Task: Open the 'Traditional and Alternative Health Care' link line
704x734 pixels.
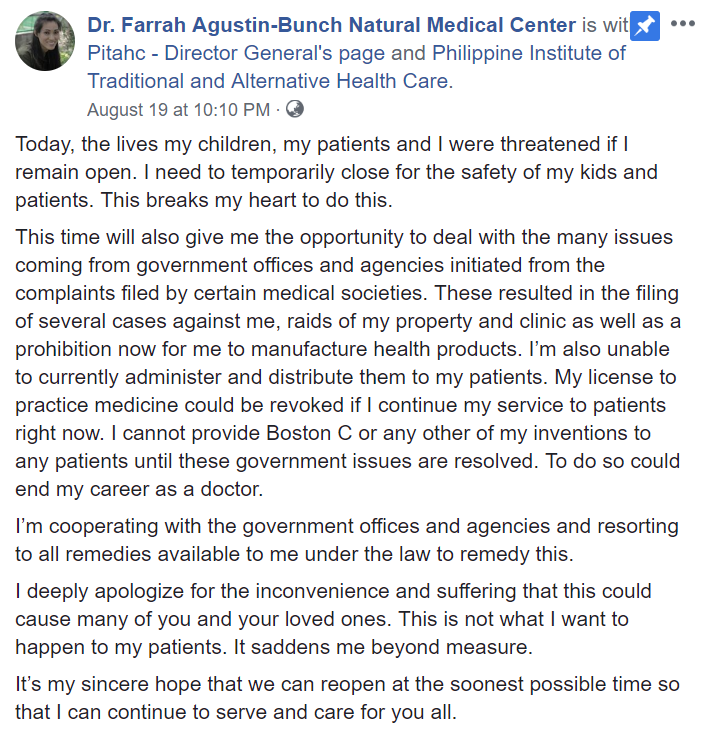Action: click(270, 81)
